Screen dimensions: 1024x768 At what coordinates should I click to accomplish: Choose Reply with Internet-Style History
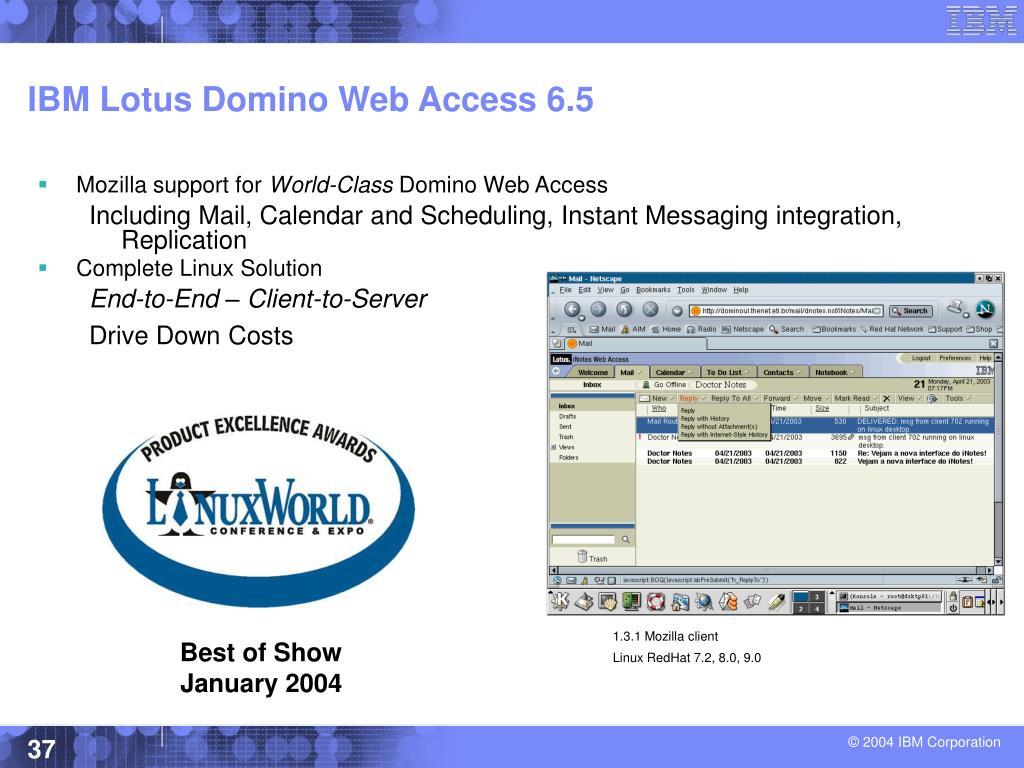click(x=724, y=434)
